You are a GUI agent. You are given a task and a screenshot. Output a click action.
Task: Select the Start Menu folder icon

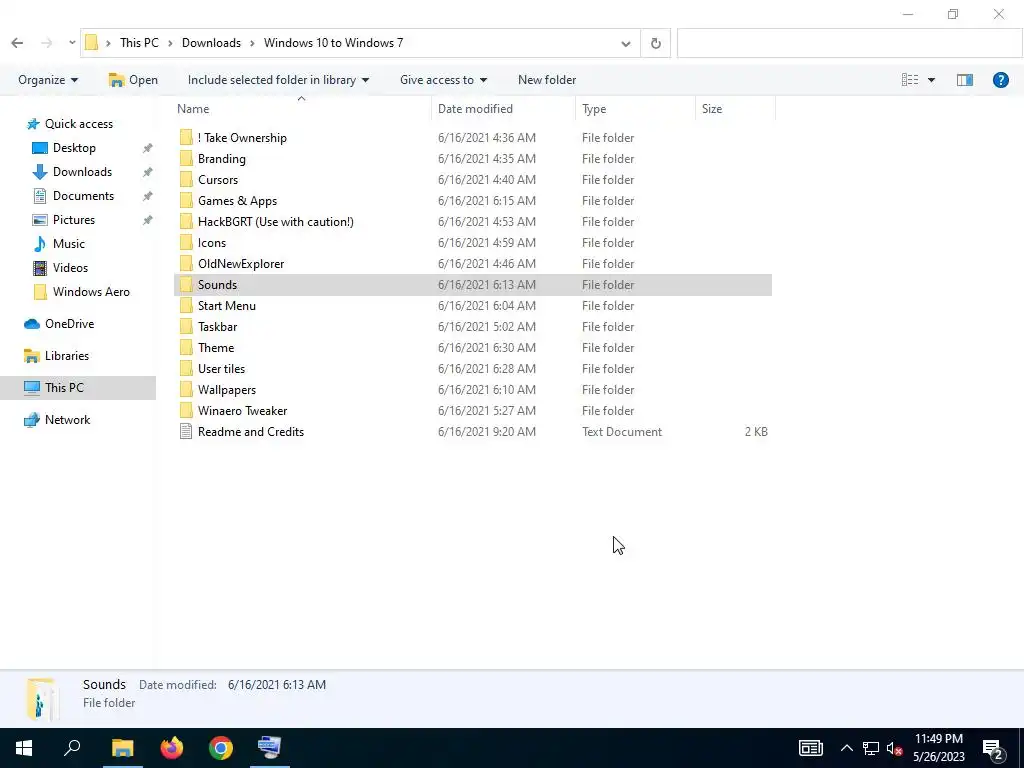(x=186, y=306)
